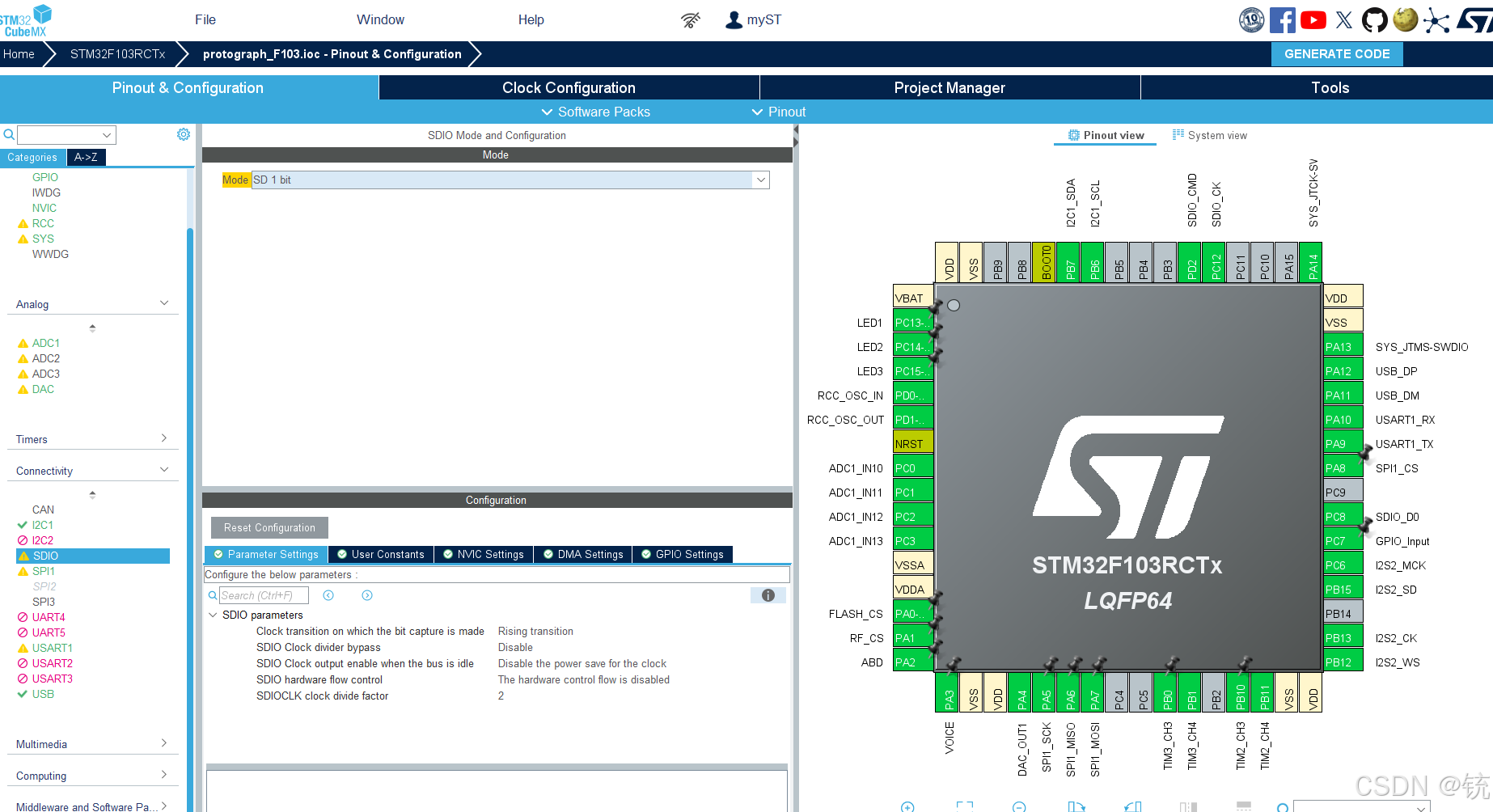Switch to Project Manager tab
Image resolution: width=1493 pixels, height=812 pixels.
click(x=950, y=87)
